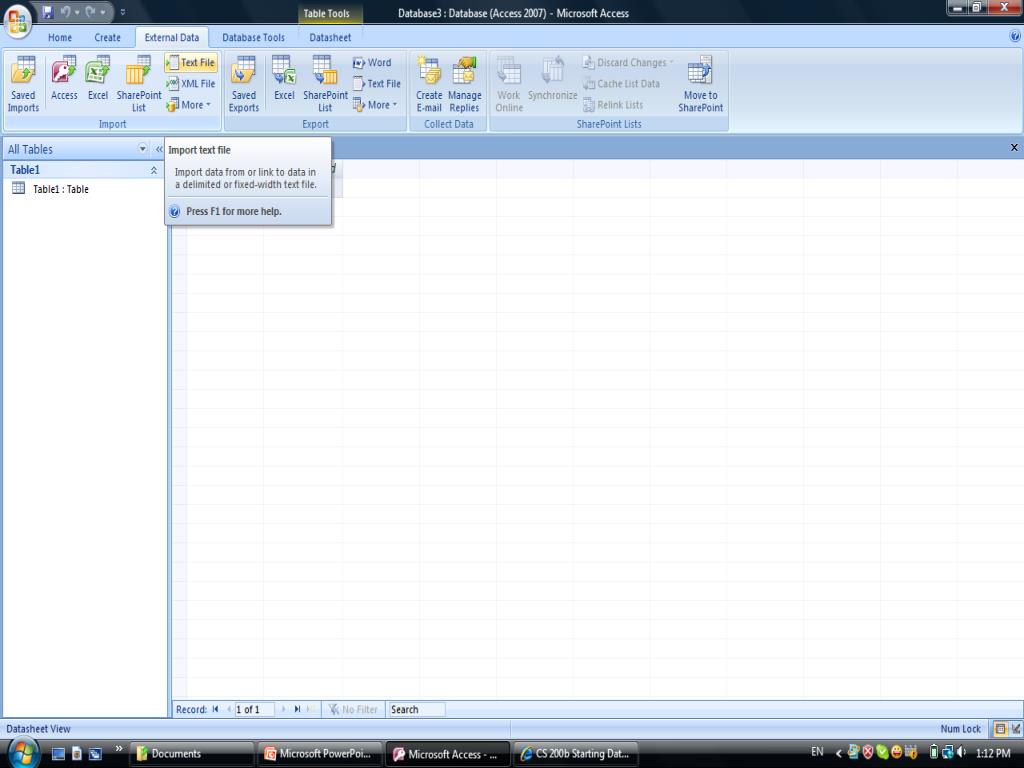Click Create E-mail in Collect Data
Screen dimensions: 1024x768
pos(429,84)
